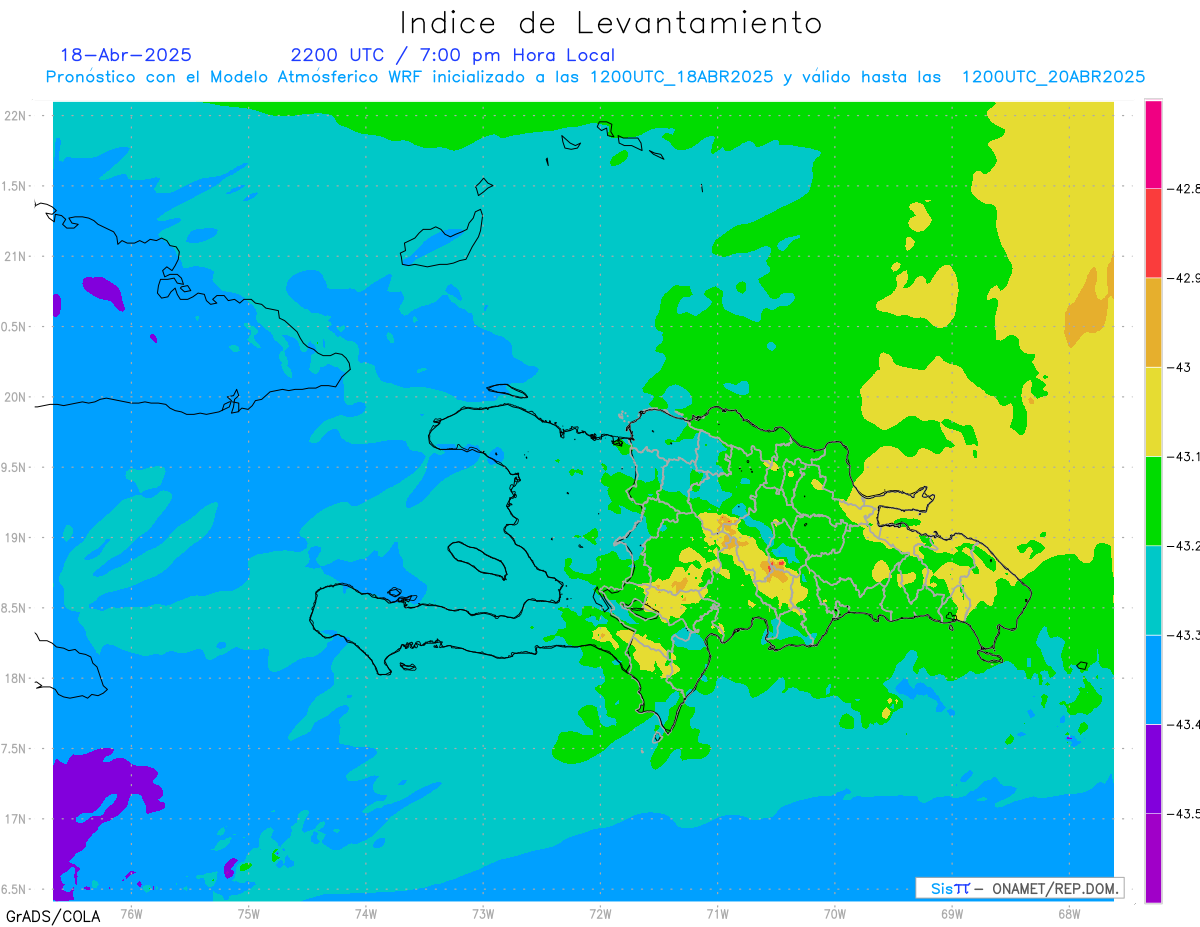The height and width of the screenshot is (927, 1200).
Task: Click the 'Indice de Levantamiento' title
Action: click(611, 23)
